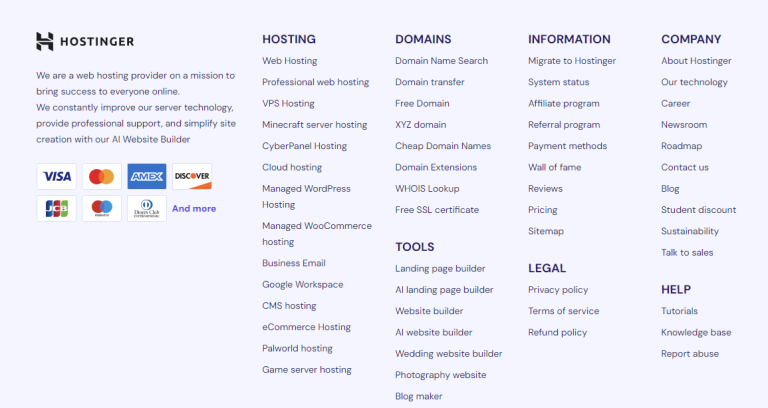This screenshot has height=408, width=768.
Task: Open Referral program link
Action: click(x=564, y=125)
